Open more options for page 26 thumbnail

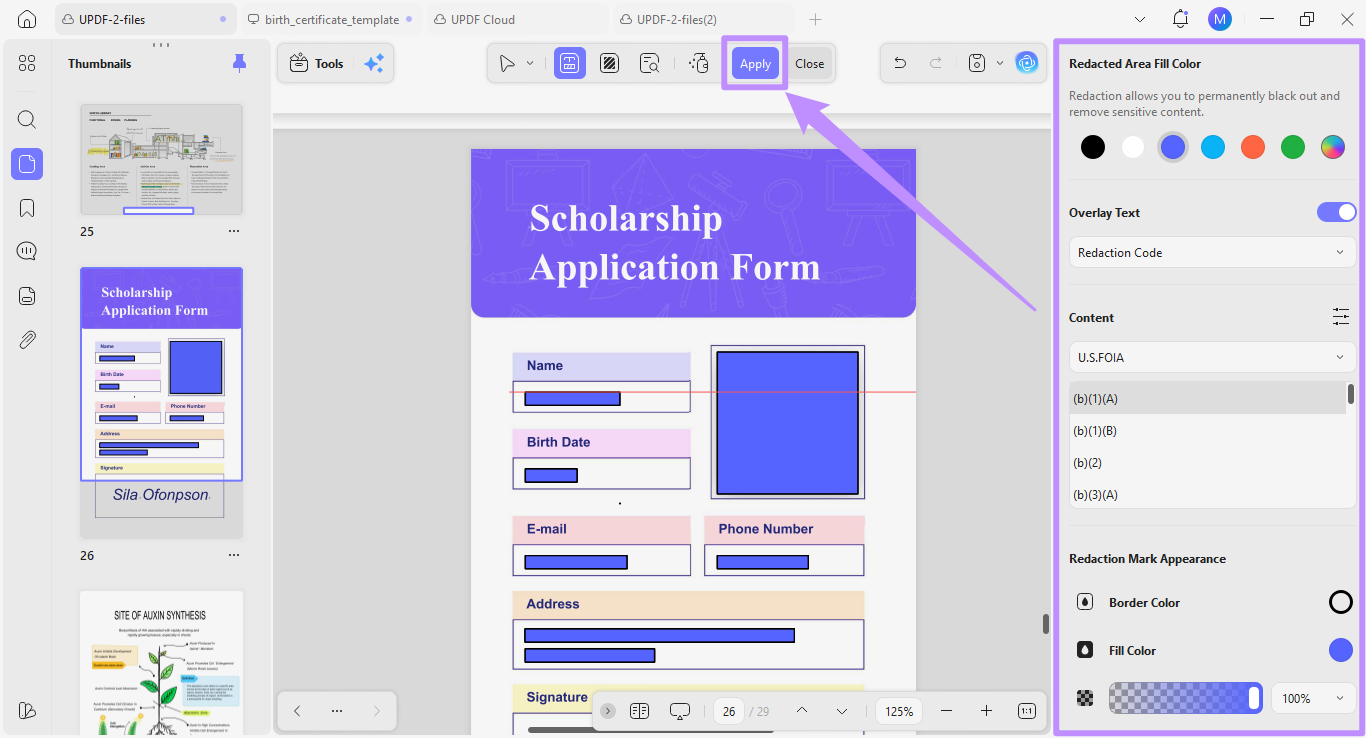point(233,555)
